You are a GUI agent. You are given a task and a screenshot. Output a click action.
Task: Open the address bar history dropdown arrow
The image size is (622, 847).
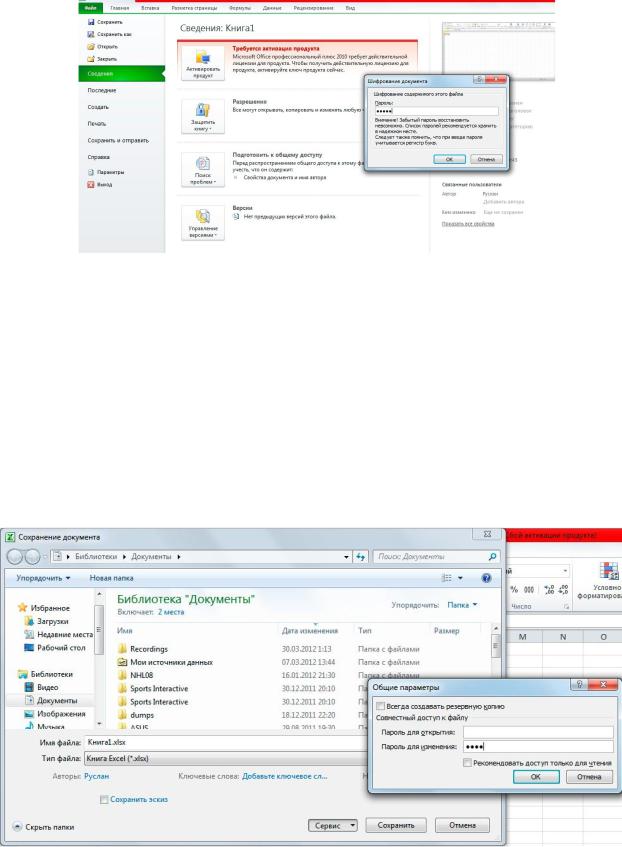click(346, 556)
